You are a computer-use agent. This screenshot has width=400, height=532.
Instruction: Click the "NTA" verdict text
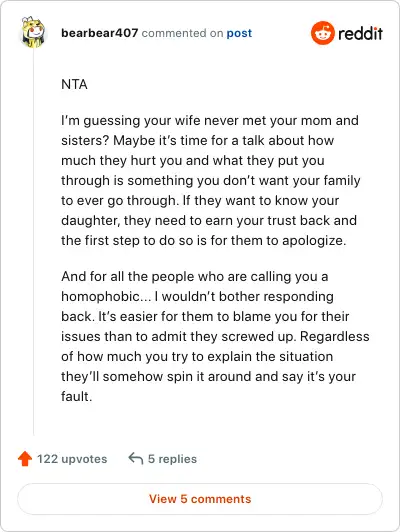point(74,84)
